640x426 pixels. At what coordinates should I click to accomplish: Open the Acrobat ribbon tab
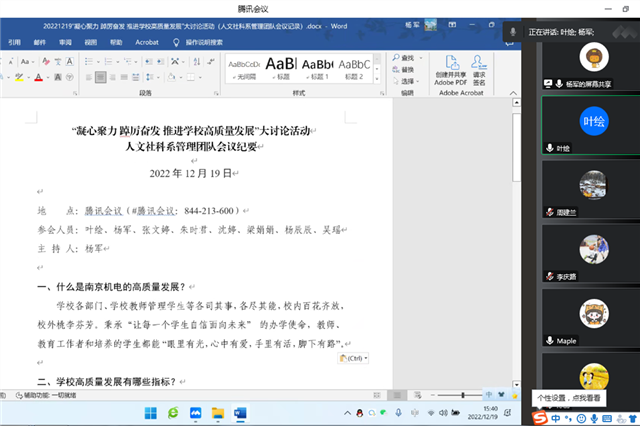pos(147,43)
